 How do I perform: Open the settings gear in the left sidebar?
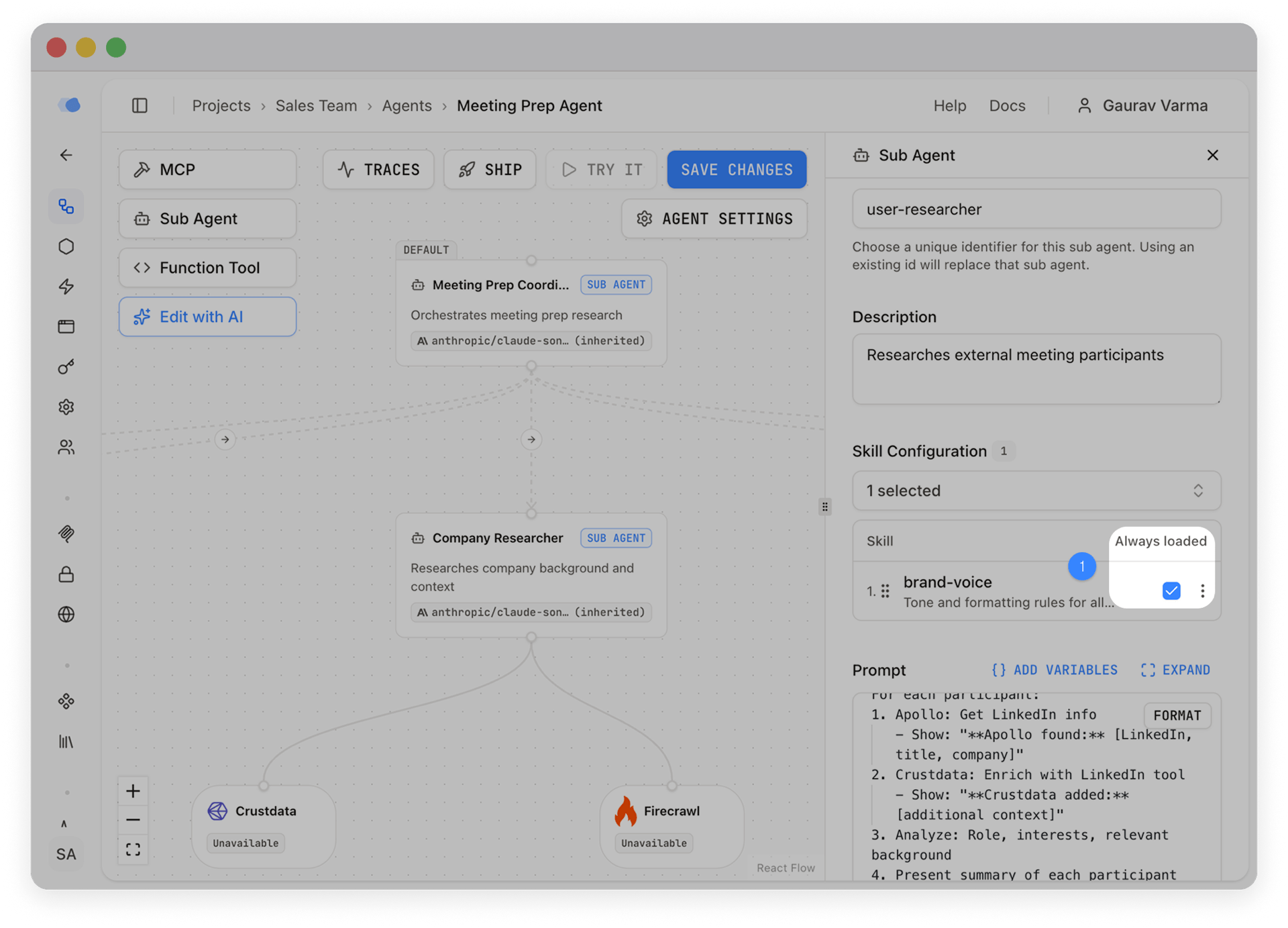pyautogui.click(x=66, y=407)
